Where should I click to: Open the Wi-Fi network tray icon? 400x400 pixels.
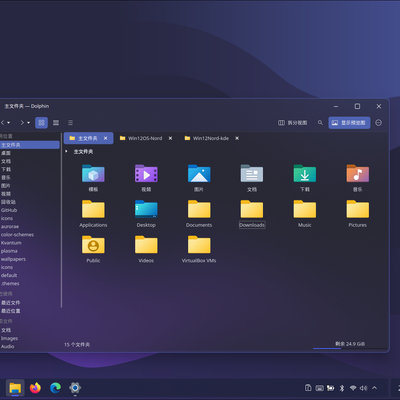pos(353,388)
